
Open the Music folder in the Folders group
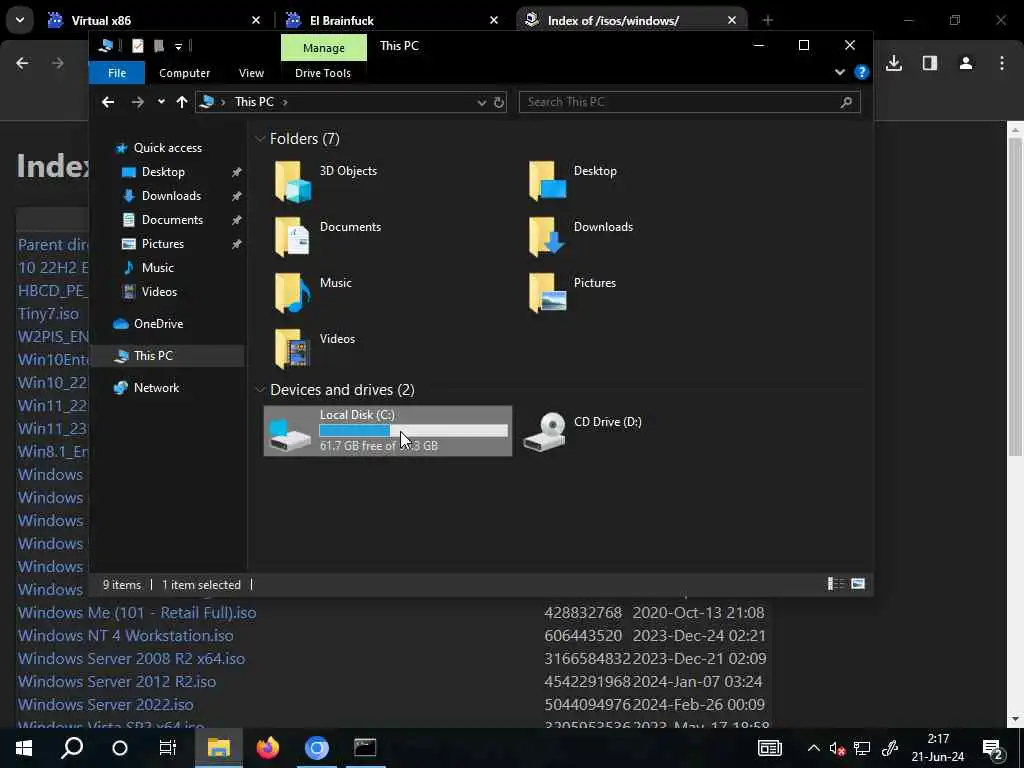[292, 293]
